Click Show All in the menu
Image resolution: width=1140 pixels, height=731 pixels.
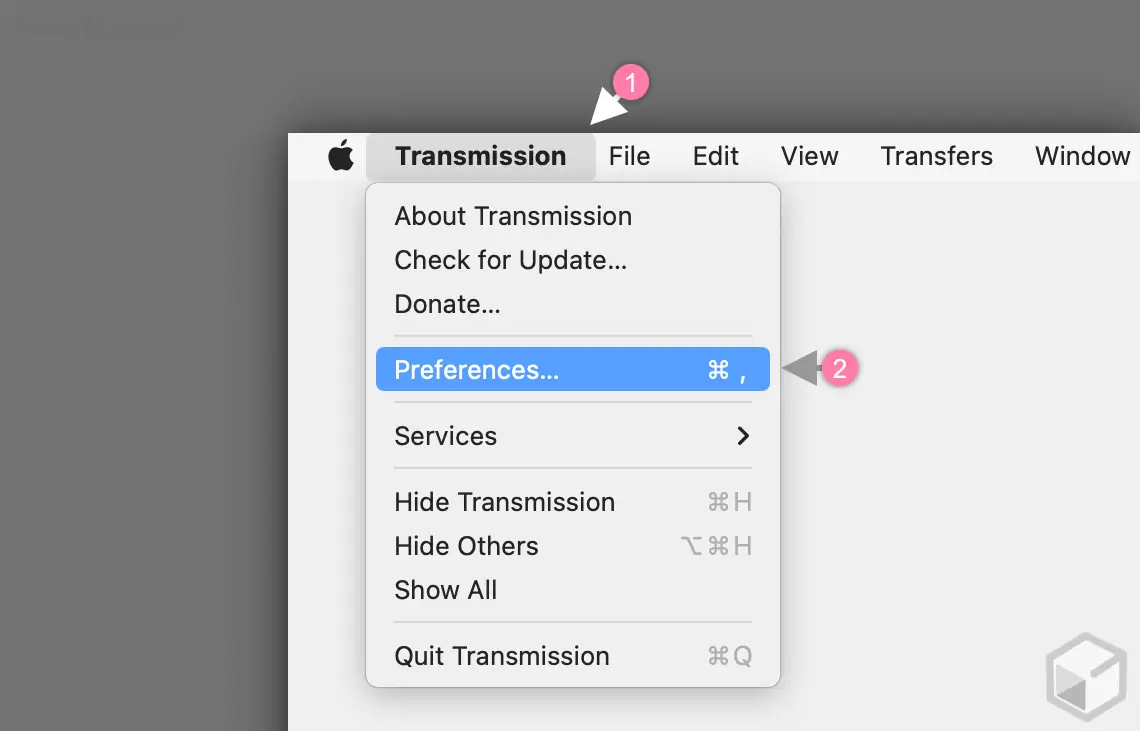pos(445,590)
